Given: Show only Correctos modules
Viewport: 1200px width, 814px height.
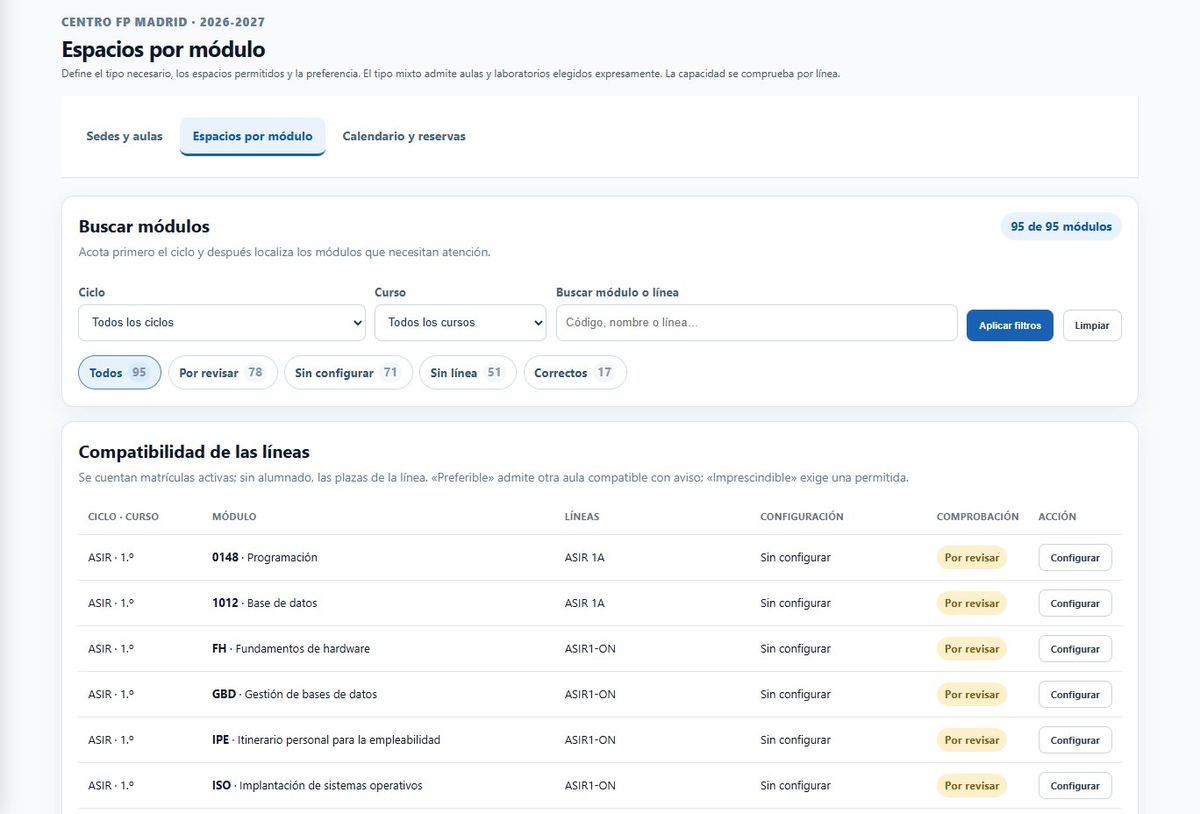Looking at the screenshot, I should pos(575,373).
